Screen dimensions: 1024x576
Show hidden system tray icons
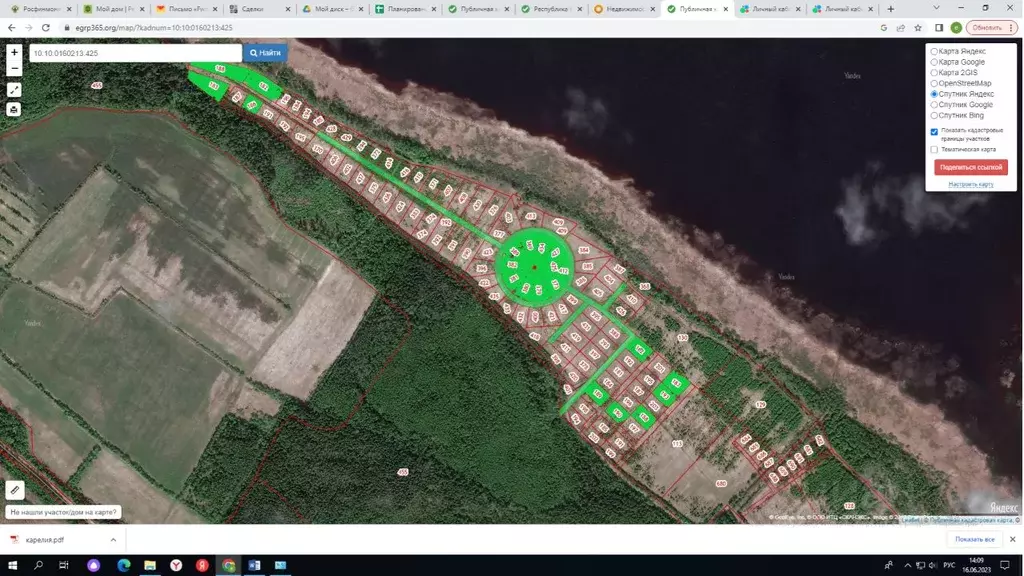(907, 565)
